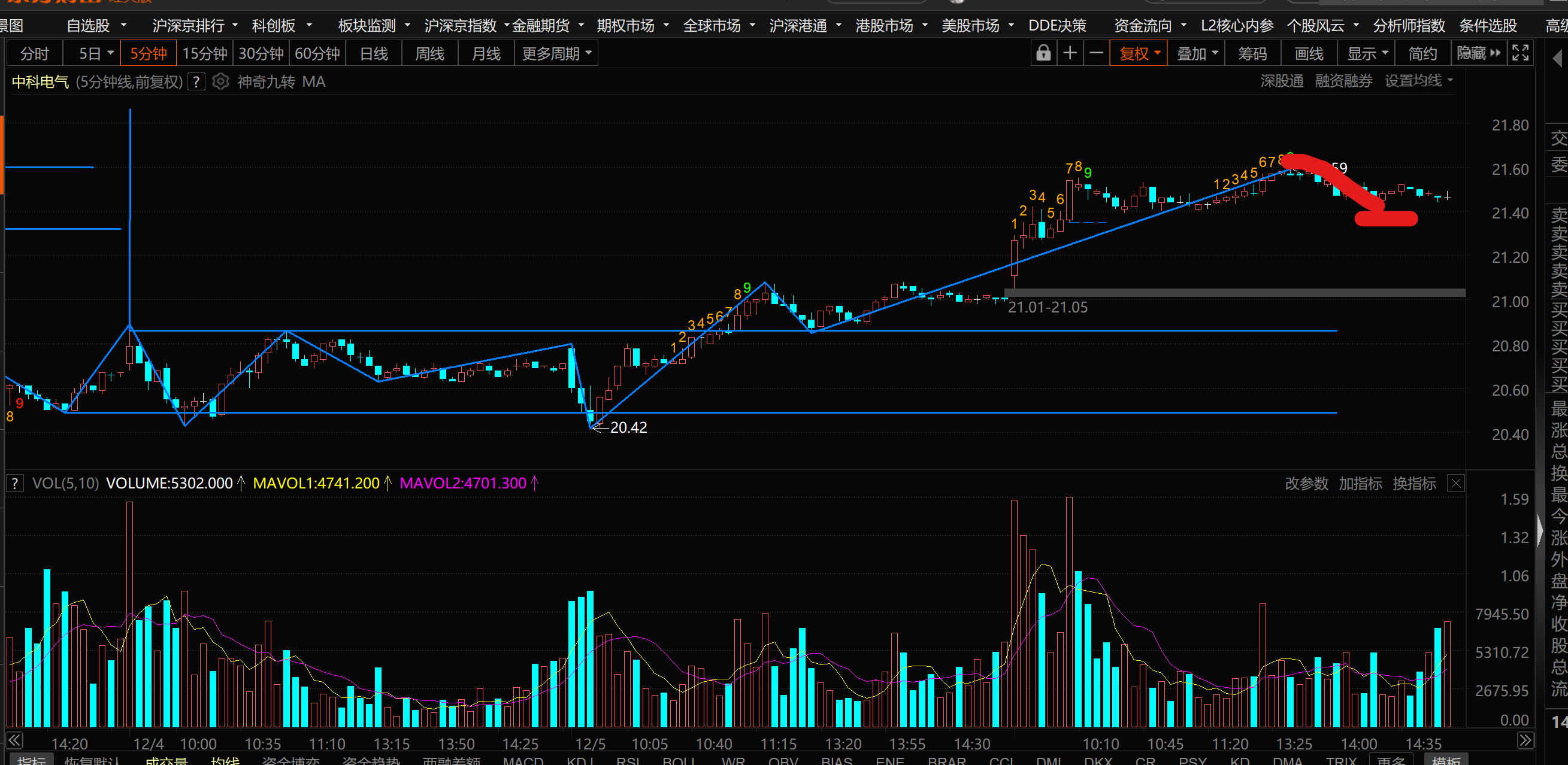Click help question mark beside 中科电气
The image size is (1568, 765).
tap(196, 81)
